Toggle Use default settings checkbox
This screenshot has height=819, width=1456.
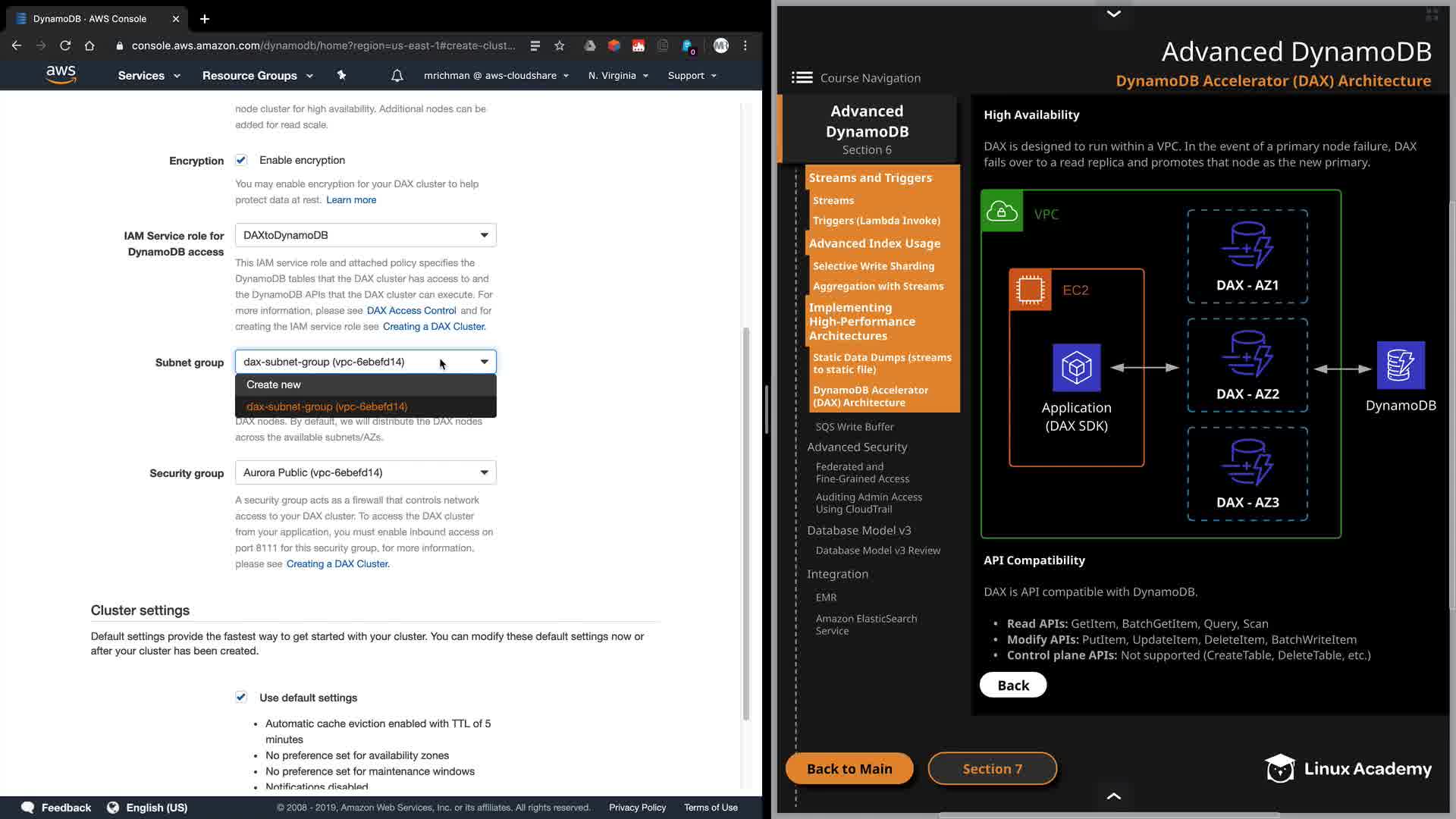(241, 697)
